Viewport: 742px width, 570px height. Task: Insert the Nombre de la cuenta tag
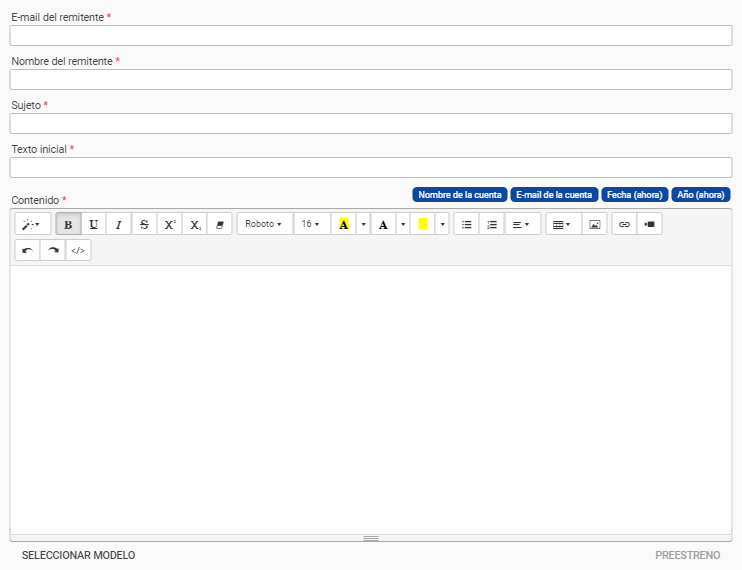pyautogui.click(x=460, y=194)
